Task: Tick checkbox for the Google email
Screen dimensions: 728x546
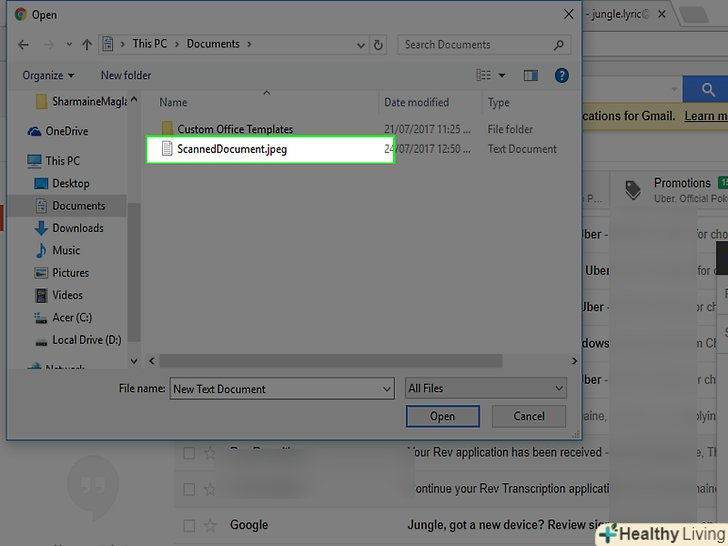Action: [x=189, y=526]
